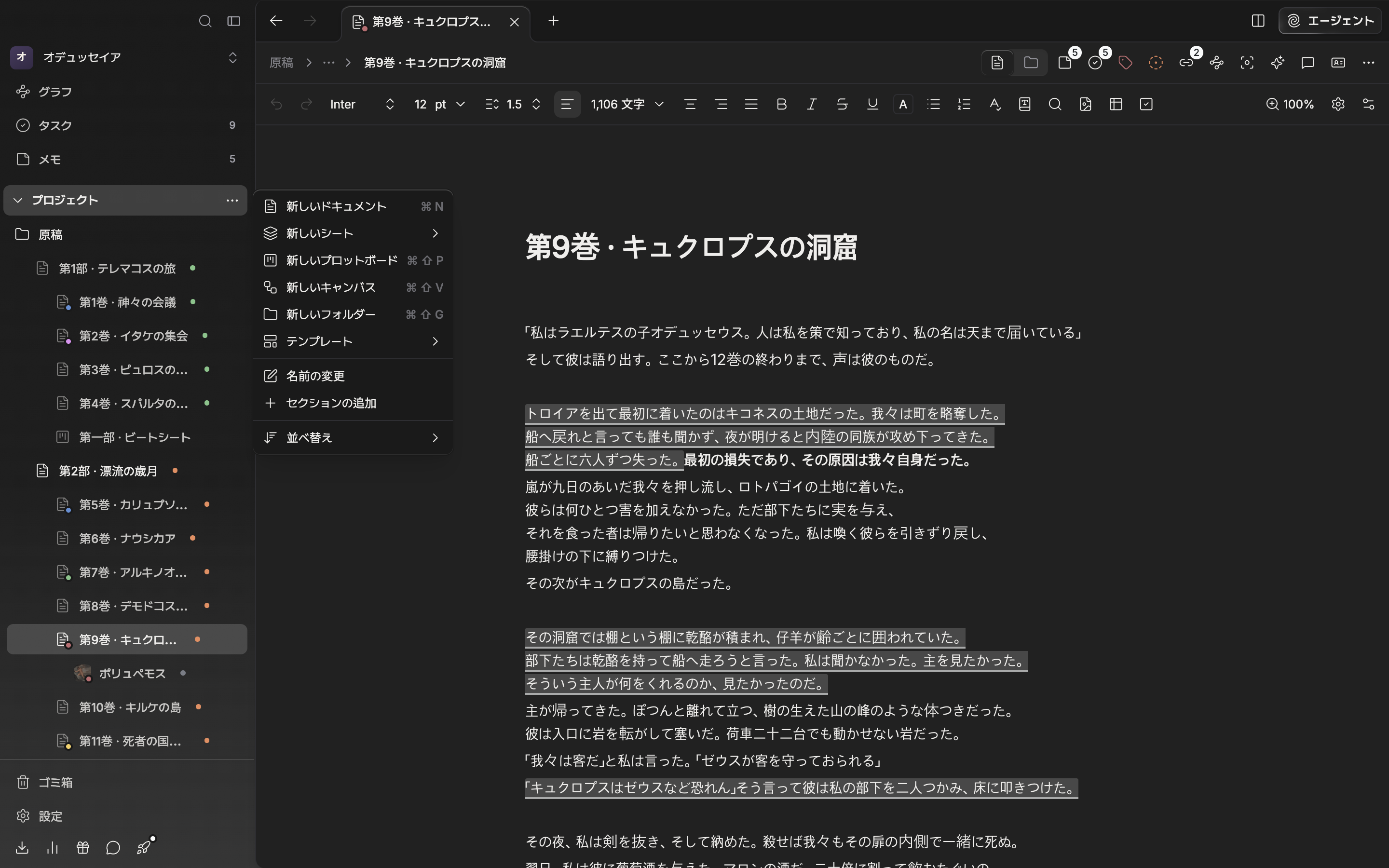Open the Inter font family dropdown
Image resolution: width=1389 pixels, height=868 pixels.
362,104
